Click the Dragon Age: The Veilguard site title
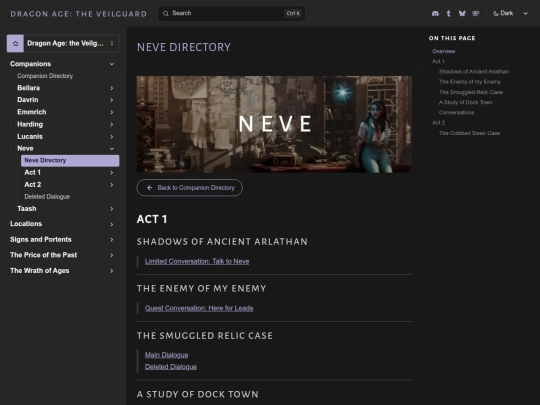 coord(79,14)
